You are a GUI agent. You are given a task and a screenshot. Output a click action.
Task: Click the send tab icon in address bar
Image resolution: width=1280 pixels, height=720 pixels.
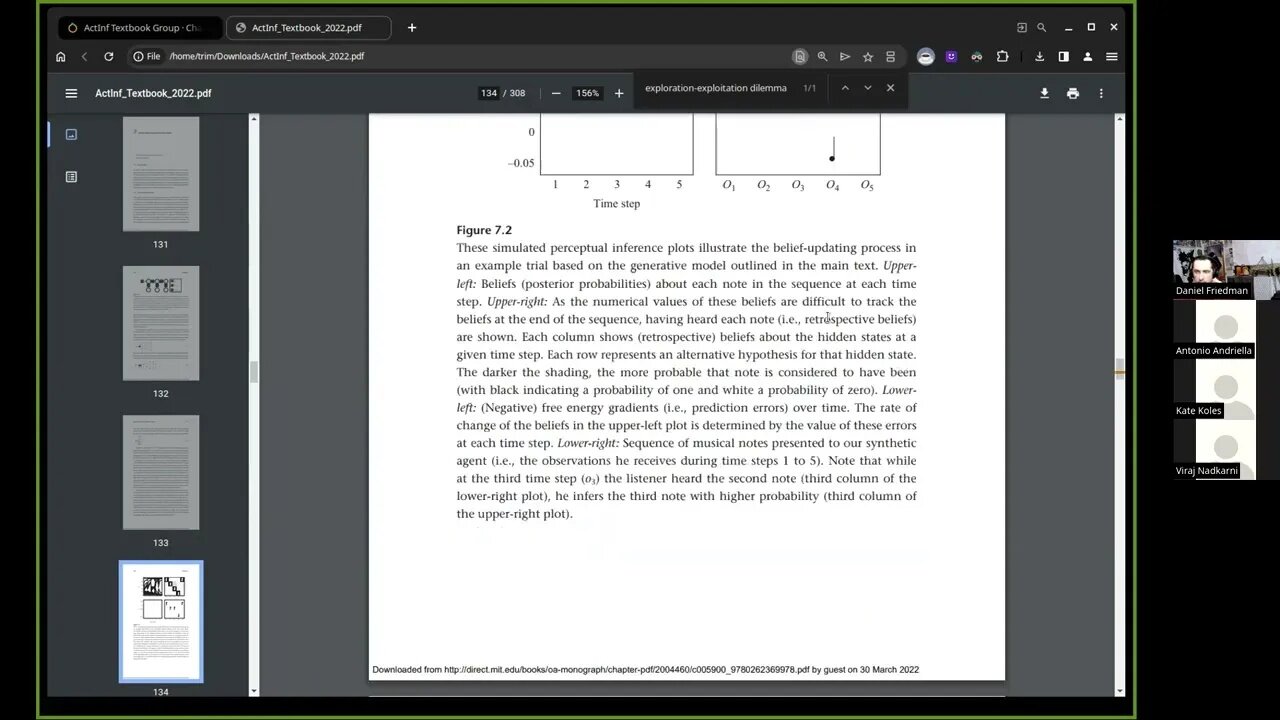click(845, 56)
